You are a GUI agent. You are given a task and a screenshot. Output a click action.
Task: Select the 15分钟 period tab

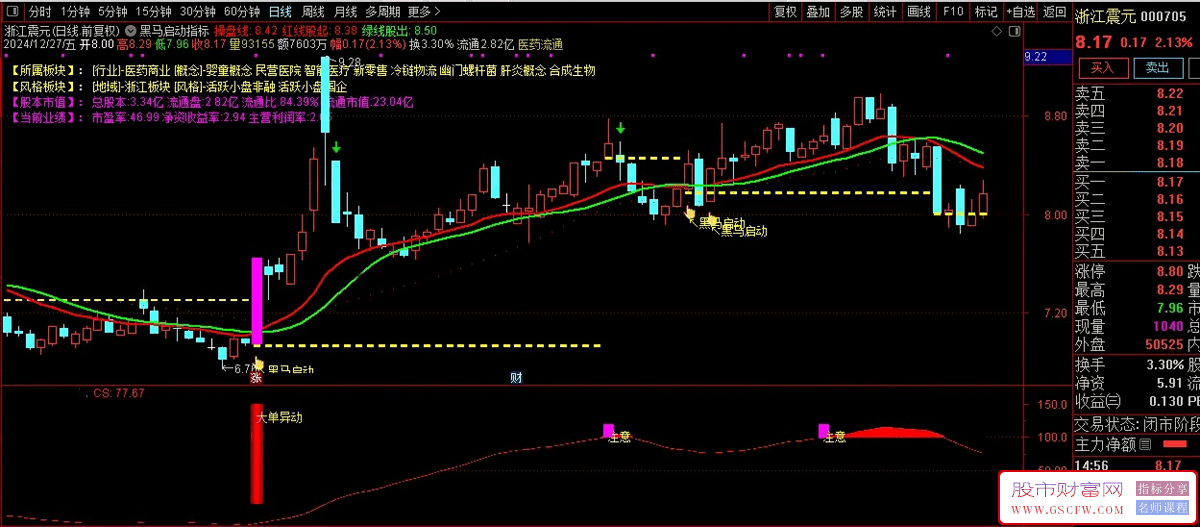[x=154, y=12]
